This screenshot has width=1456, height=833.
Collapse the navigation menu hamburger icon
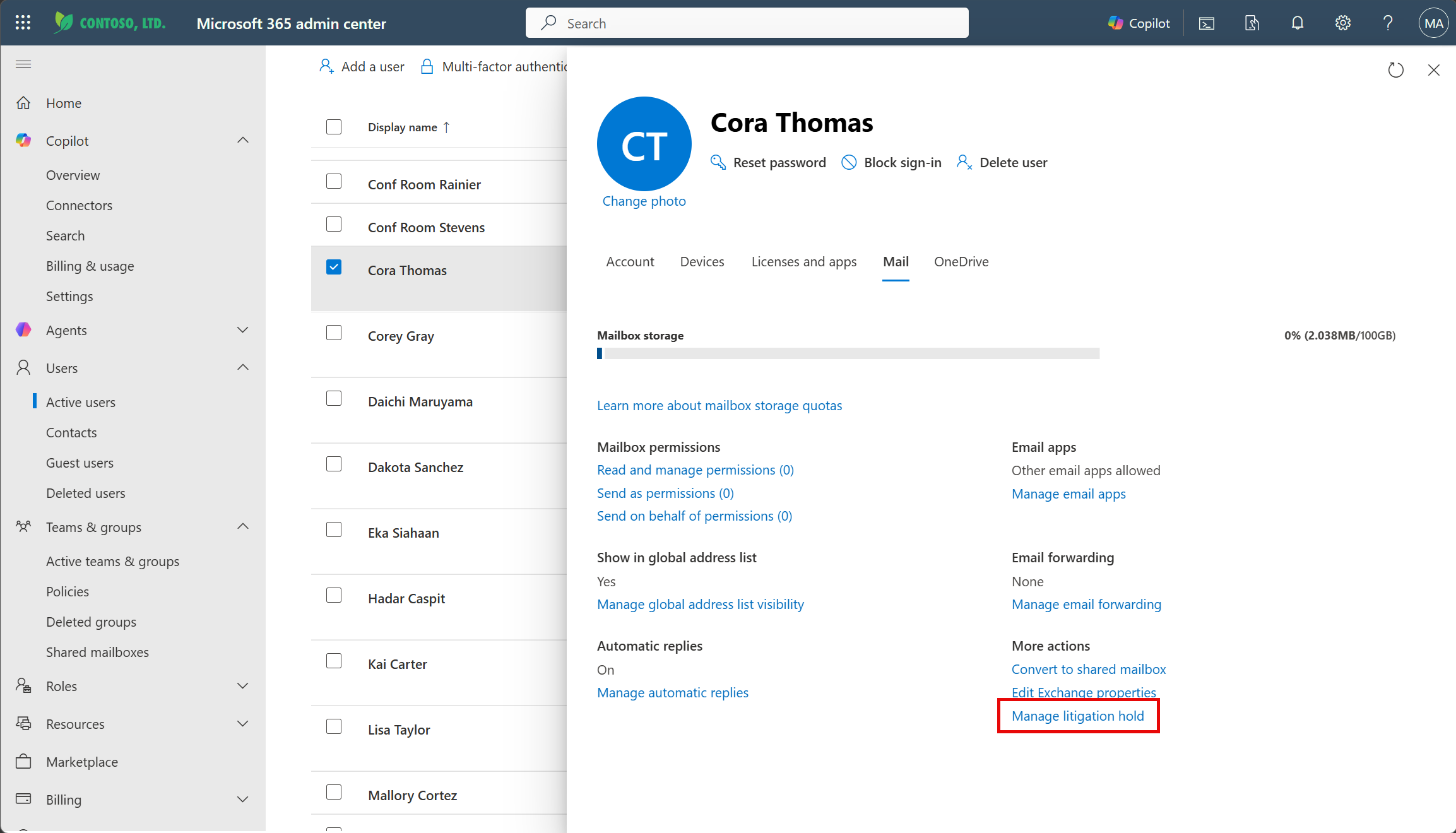tap(23, 64)
